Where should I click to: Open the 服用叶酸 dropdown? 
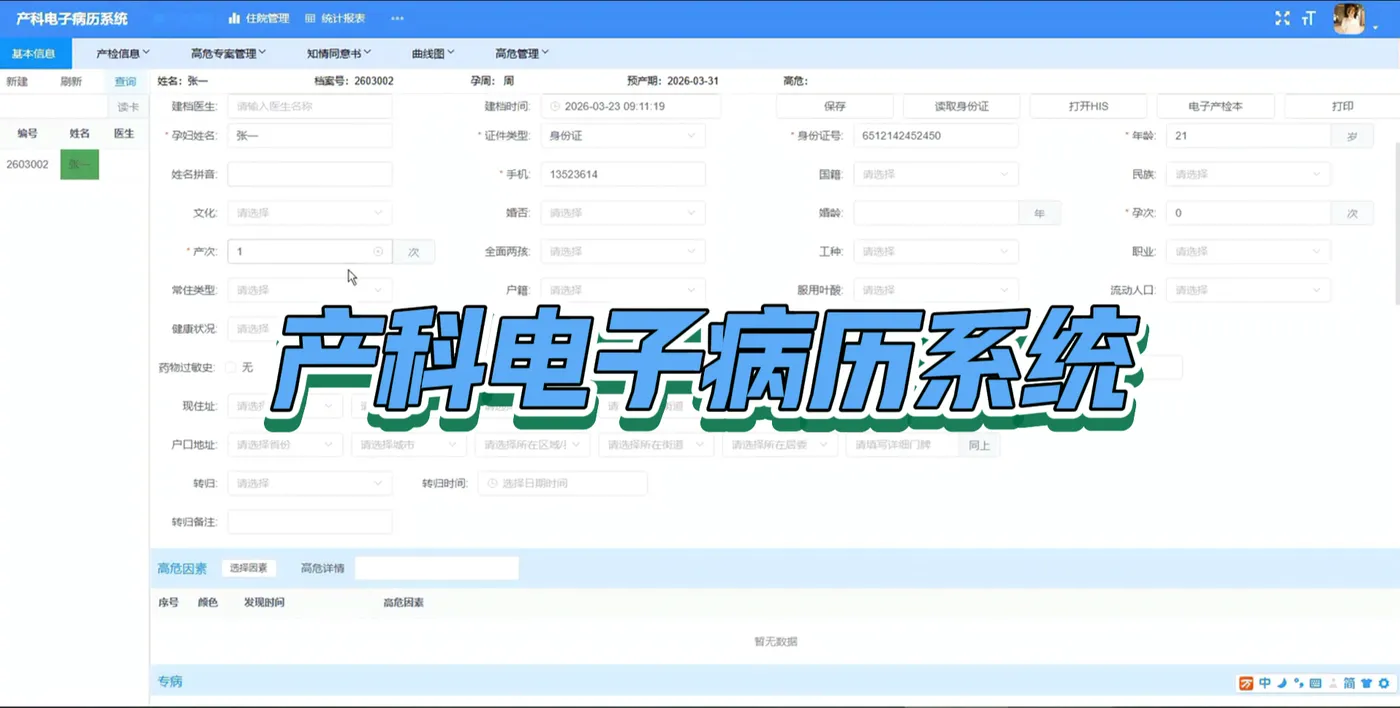click(935, 290)
